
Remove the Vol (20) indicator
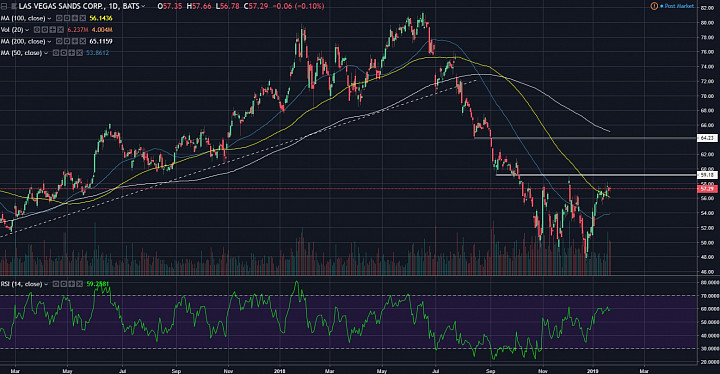click(61, 29)
